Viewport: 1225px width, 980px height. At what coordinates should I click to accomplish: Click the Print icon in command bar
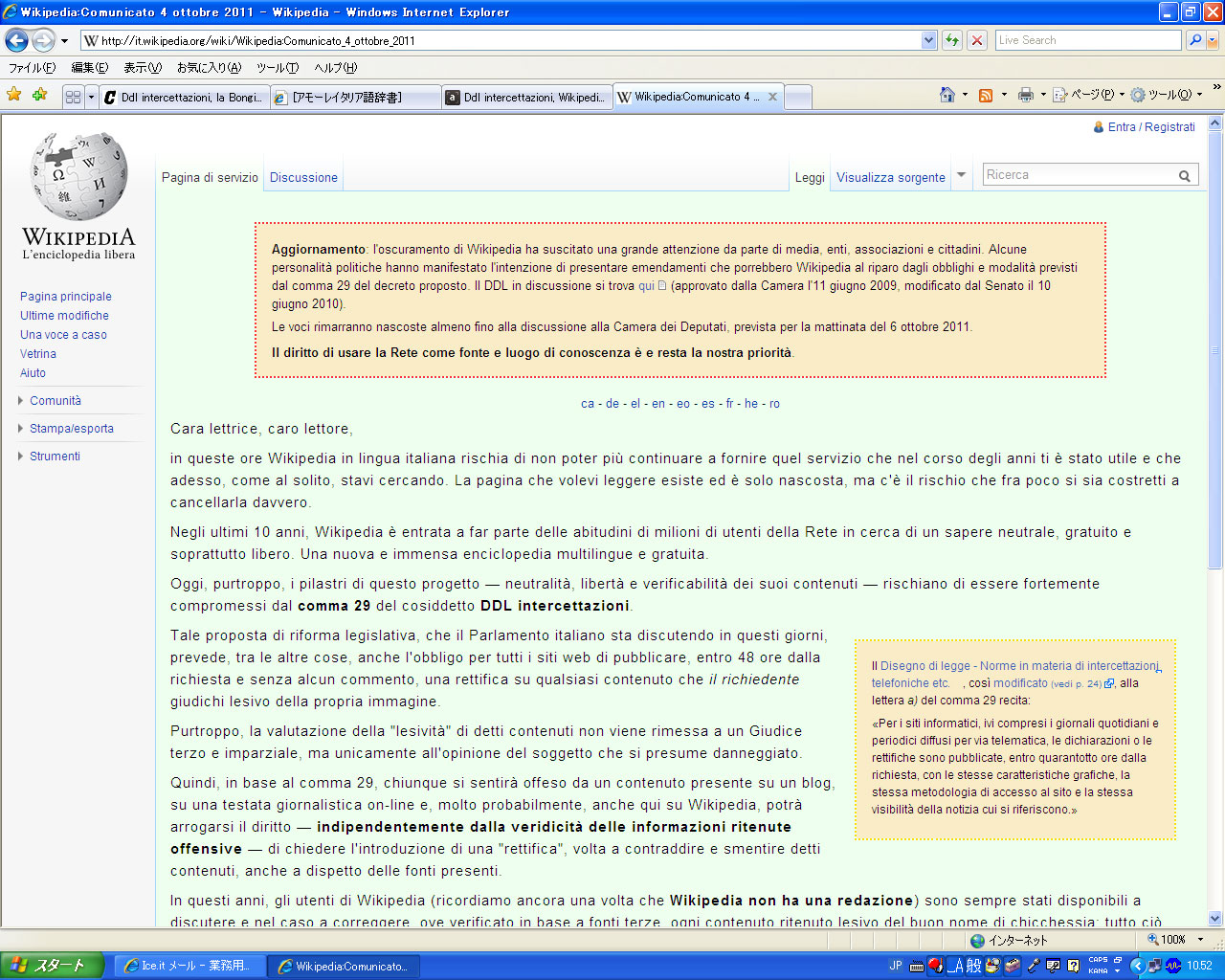pyautogui.click(x=1026, y=95)
